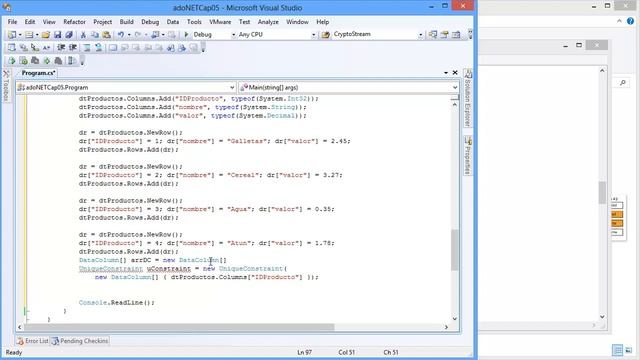
Task: Click the Increase Line Indent icon
Action: (x=73, y=48)
